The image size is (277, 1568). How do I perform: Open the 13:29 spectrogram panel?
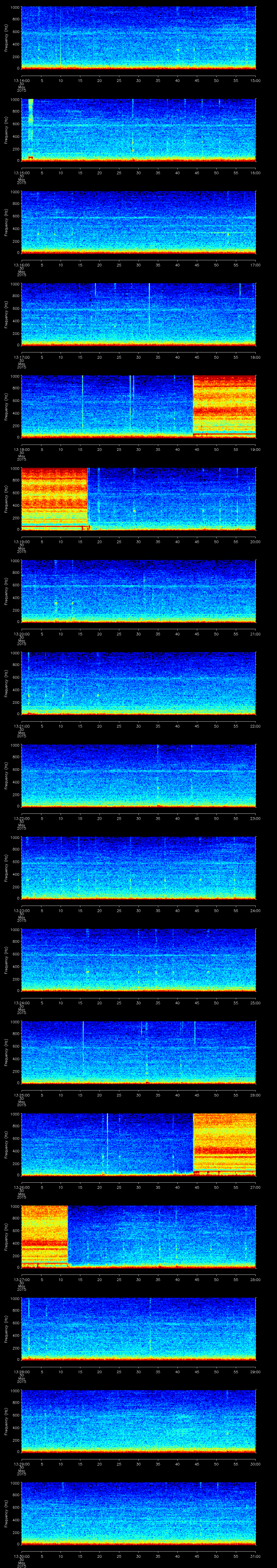(x=138, y=1421)
